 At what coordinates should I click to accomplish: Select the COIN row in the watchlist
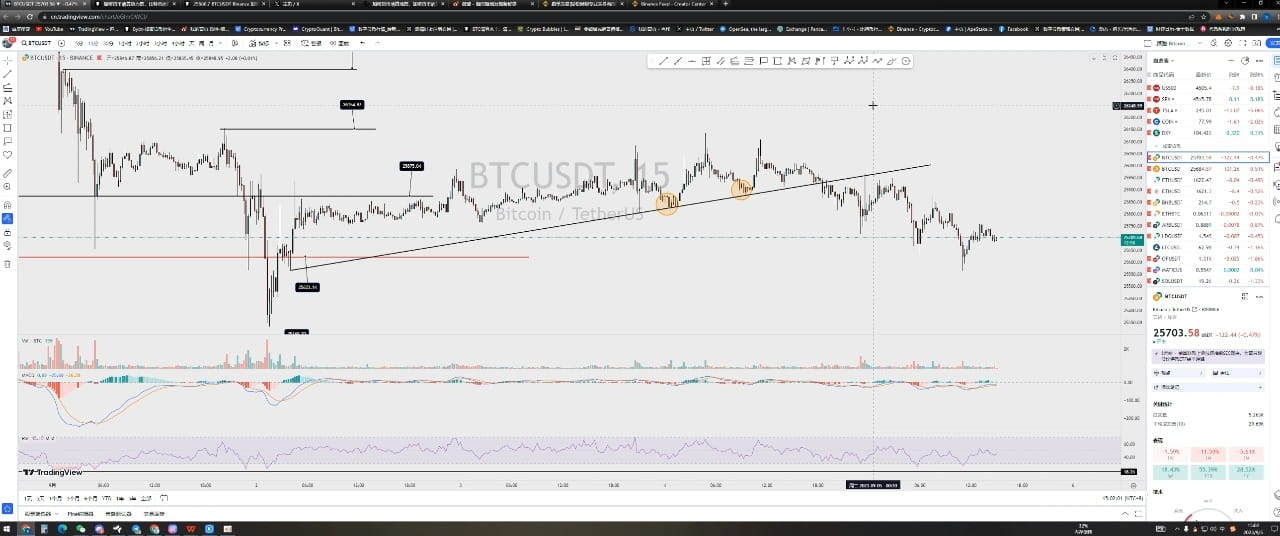pyautogui.click(x=1208, y=121)
